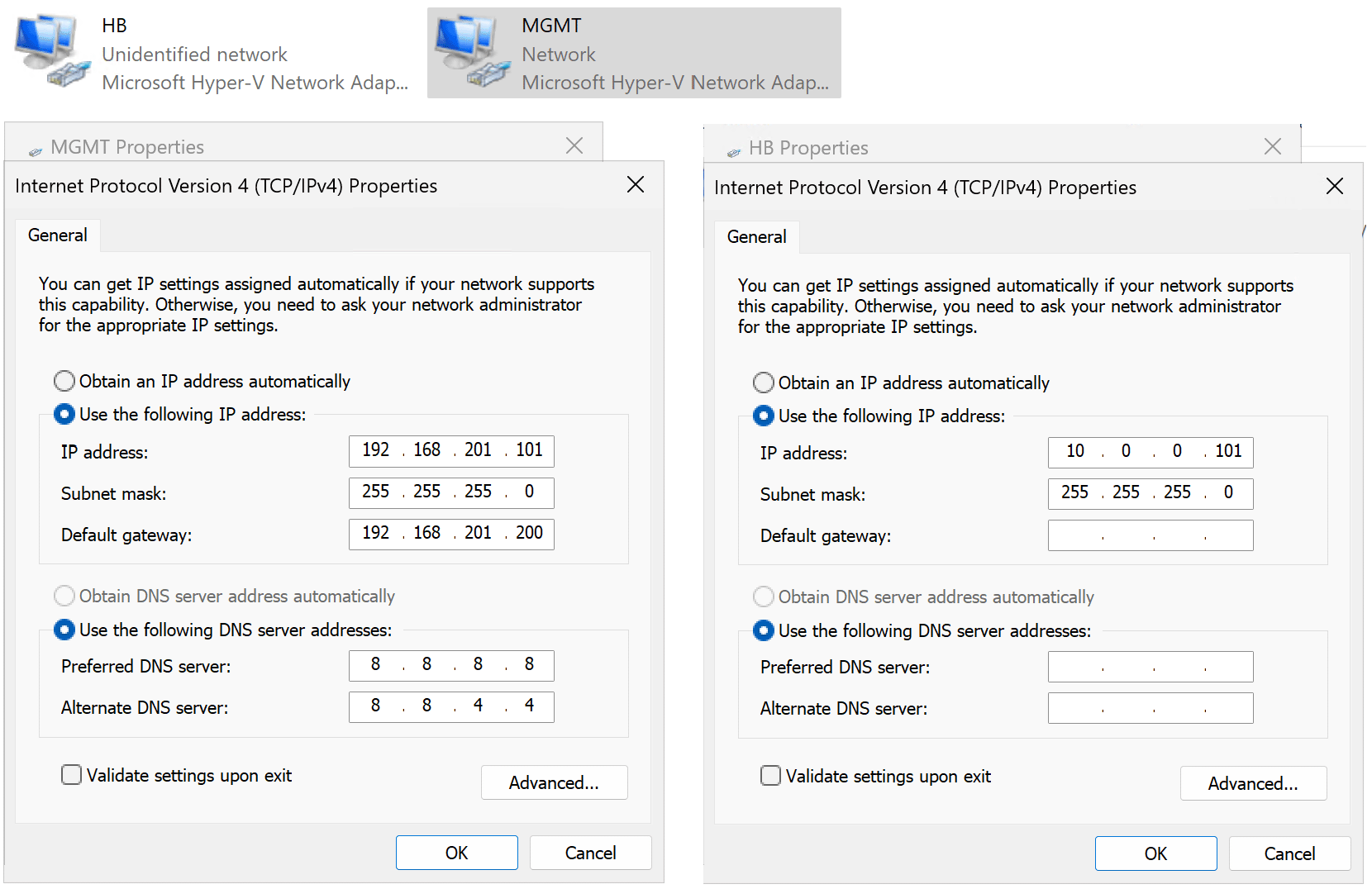
Task: Tick Validate settings upon exit for HB
Action: click(770, 776)
